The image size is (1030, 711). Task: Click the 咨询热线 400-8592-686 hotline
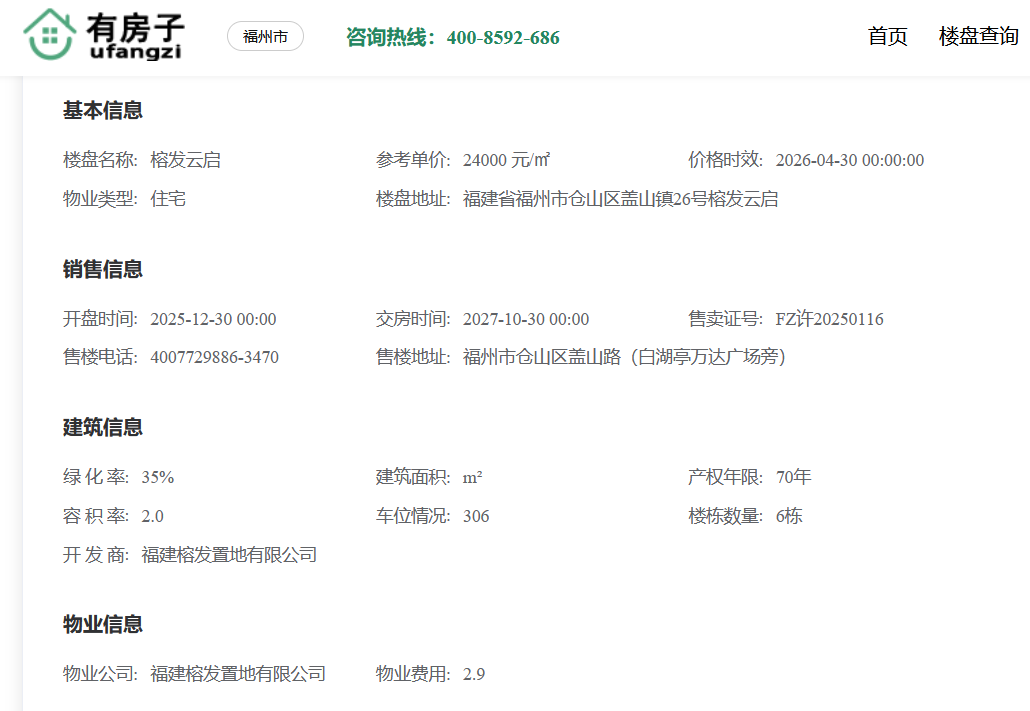pos(452,38)
